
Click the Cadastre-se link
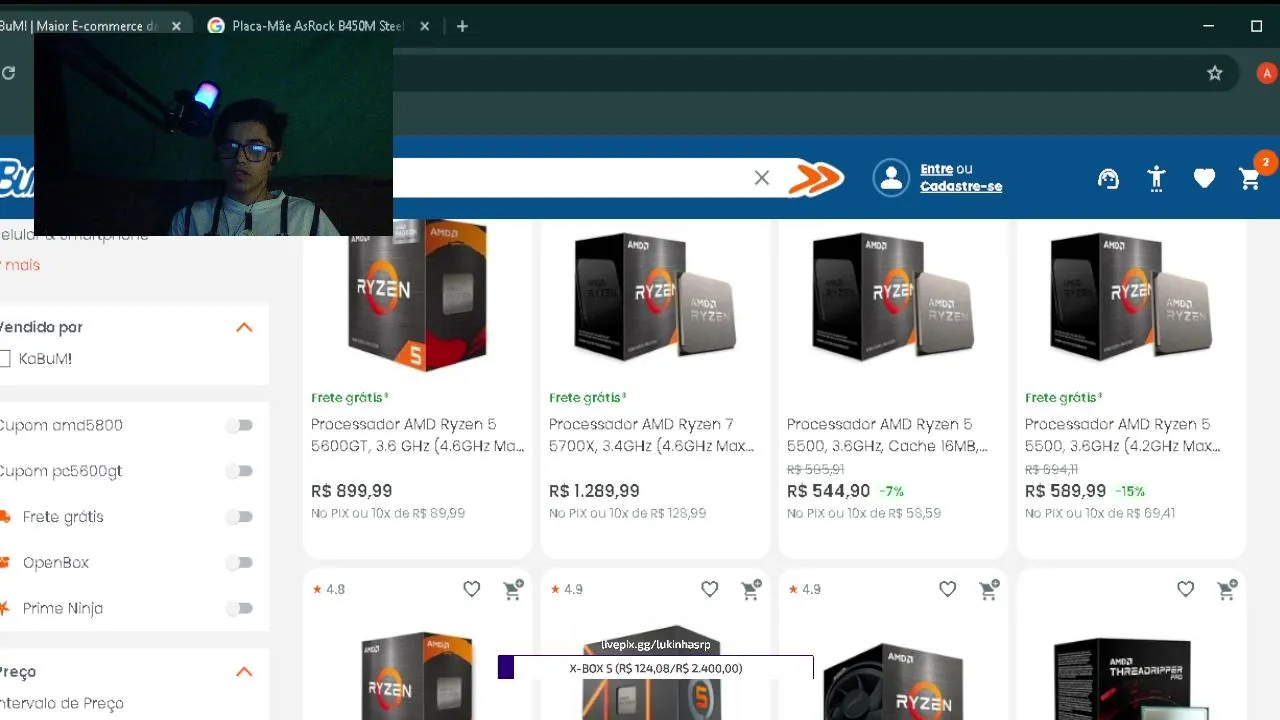[961, 186]
